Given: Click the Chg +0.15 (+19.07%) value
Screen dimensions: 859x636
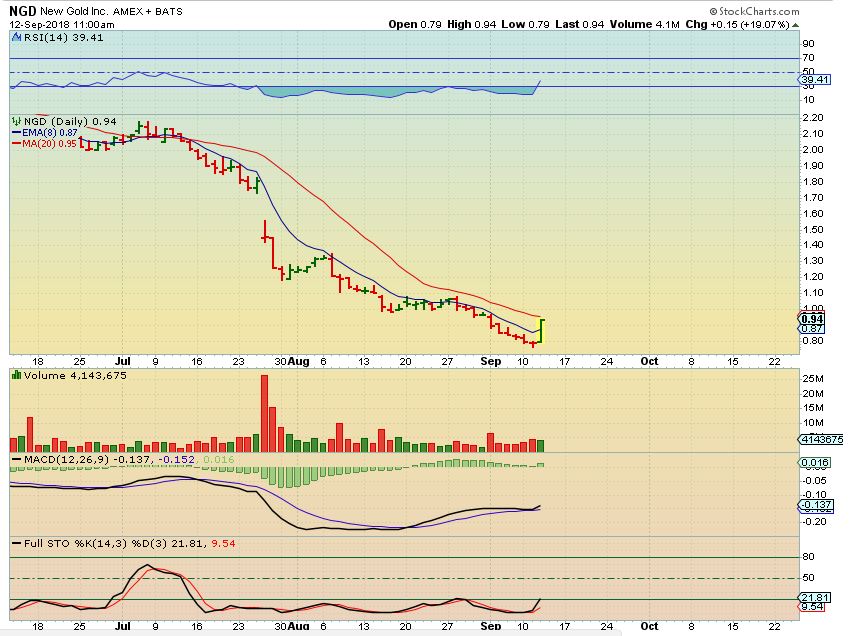Looking at the screenshot, I should [737, 24].
